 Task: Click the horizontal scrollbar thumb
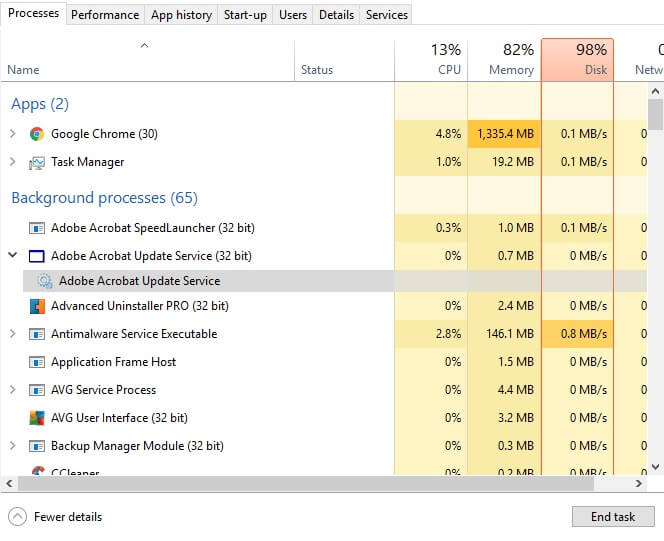click(x=306, y=483)
